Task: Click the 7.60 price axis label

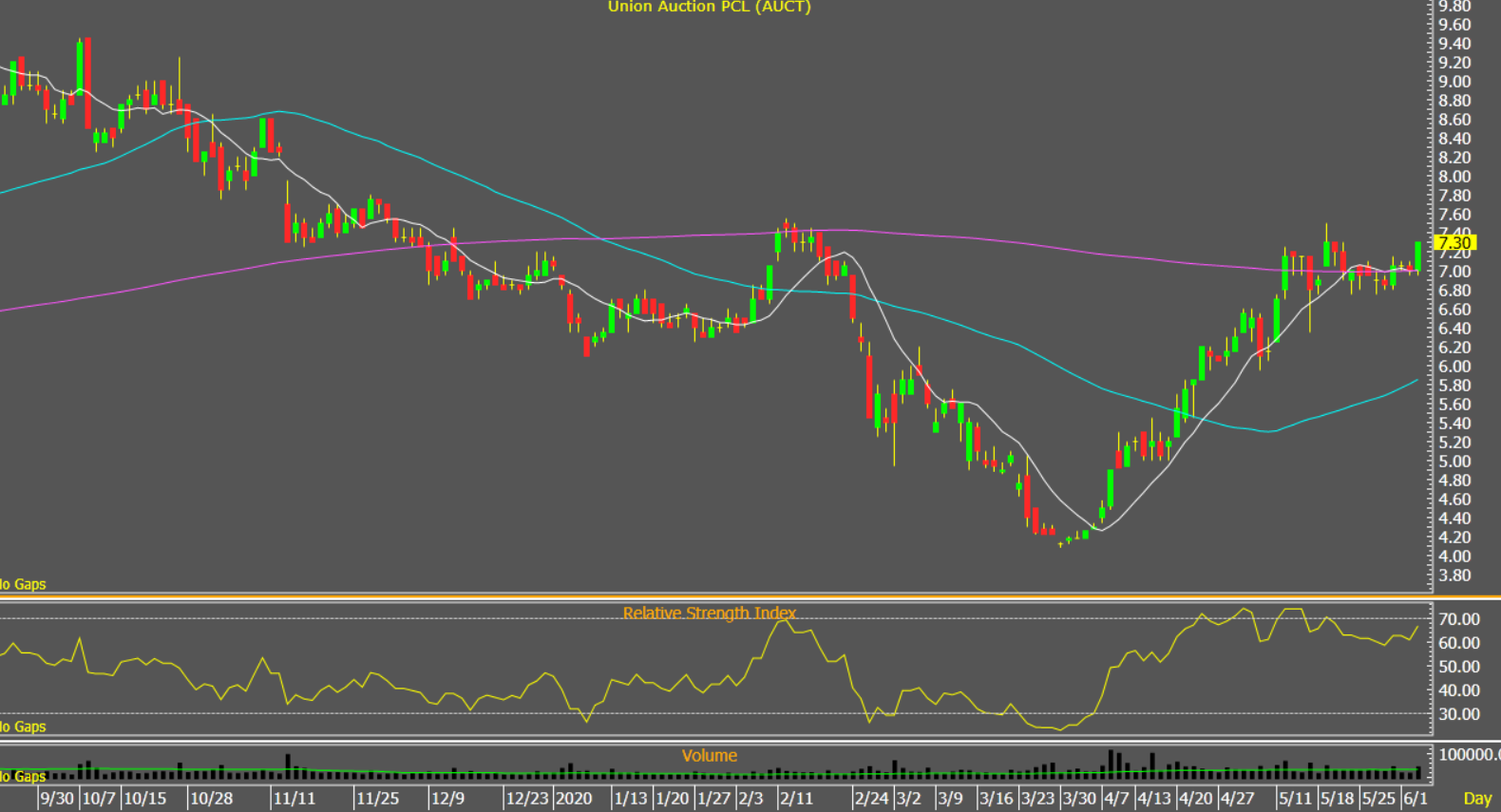Action: coord(1454,215)
